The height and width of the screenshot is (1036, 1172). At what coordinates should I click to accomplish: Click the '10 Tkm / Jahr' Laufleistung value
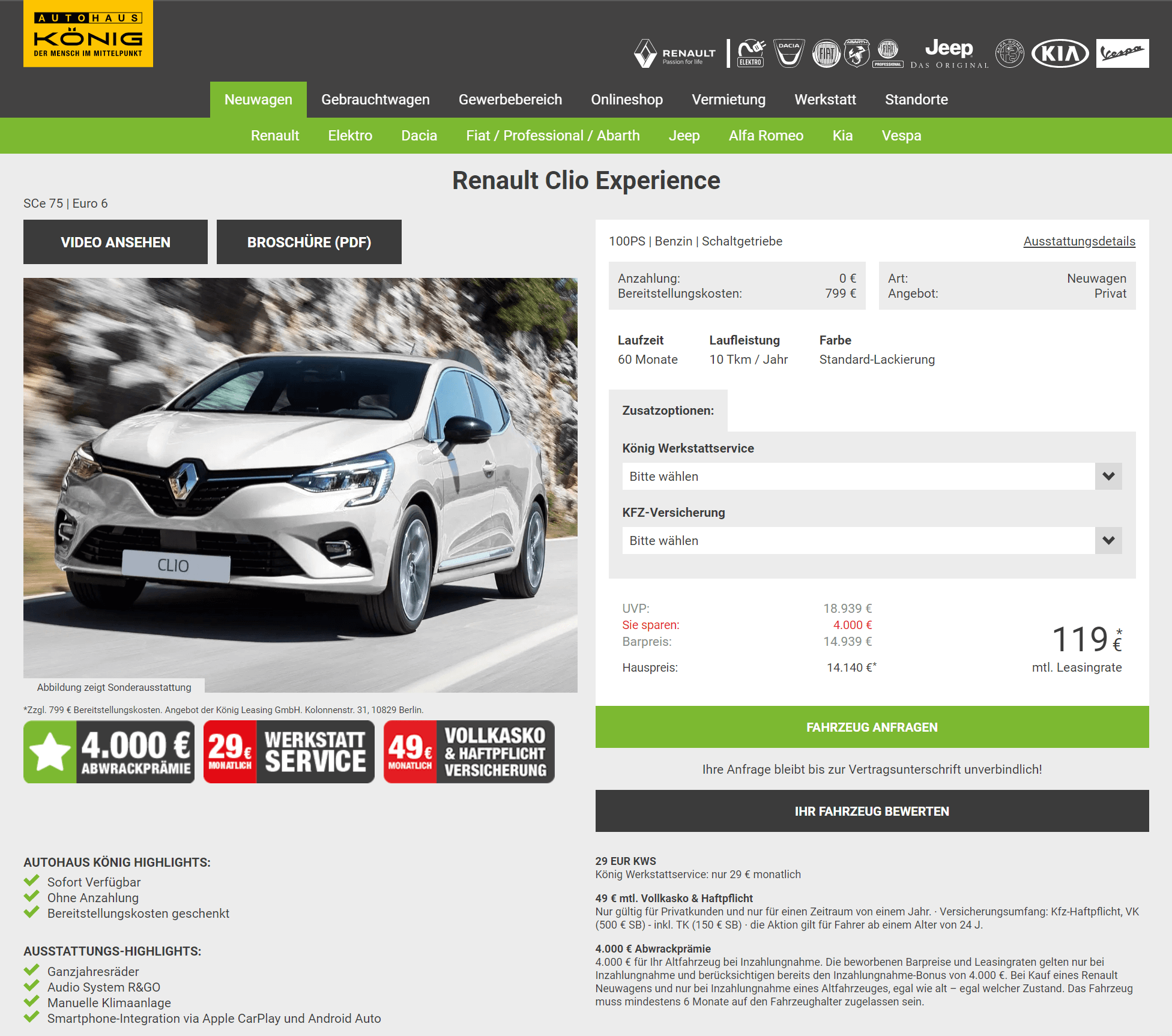[749, 360]
